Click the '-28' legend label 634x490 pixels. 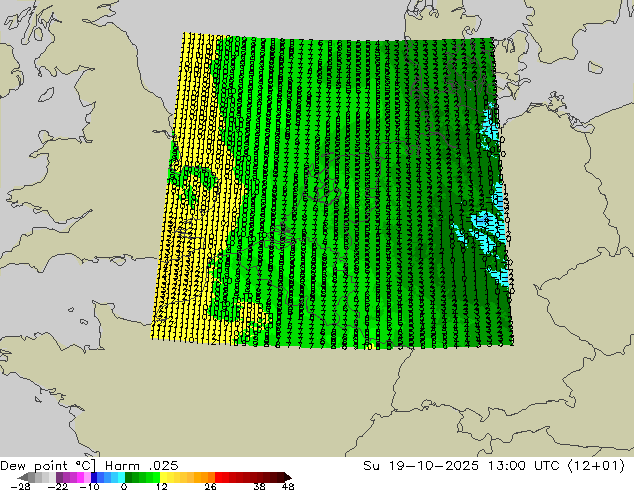click(x=20, y=486)
